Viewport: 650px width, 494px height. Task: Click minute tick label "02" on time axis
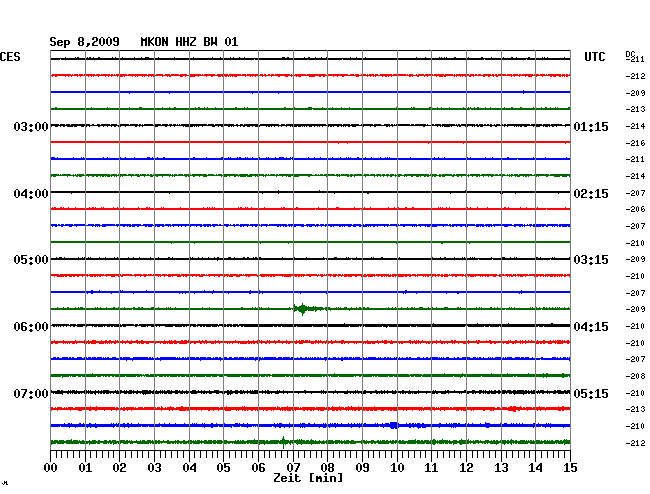[x=119, y=468]
